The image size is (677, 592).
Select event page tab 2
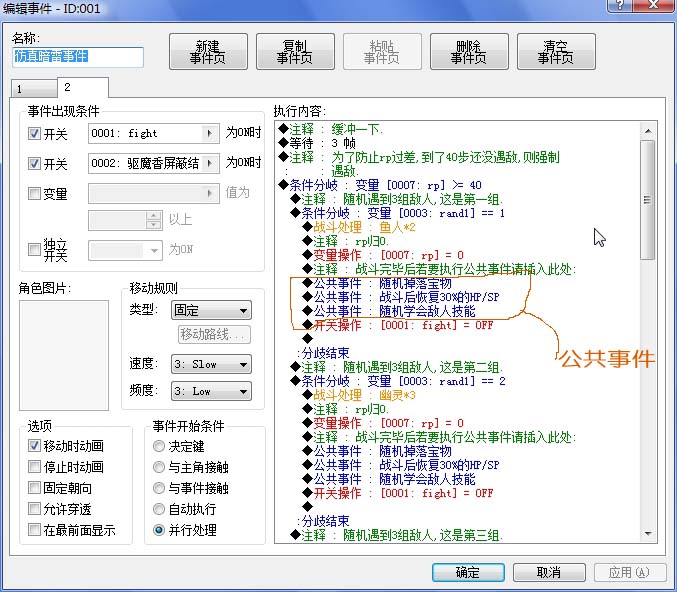coord(82,87)
